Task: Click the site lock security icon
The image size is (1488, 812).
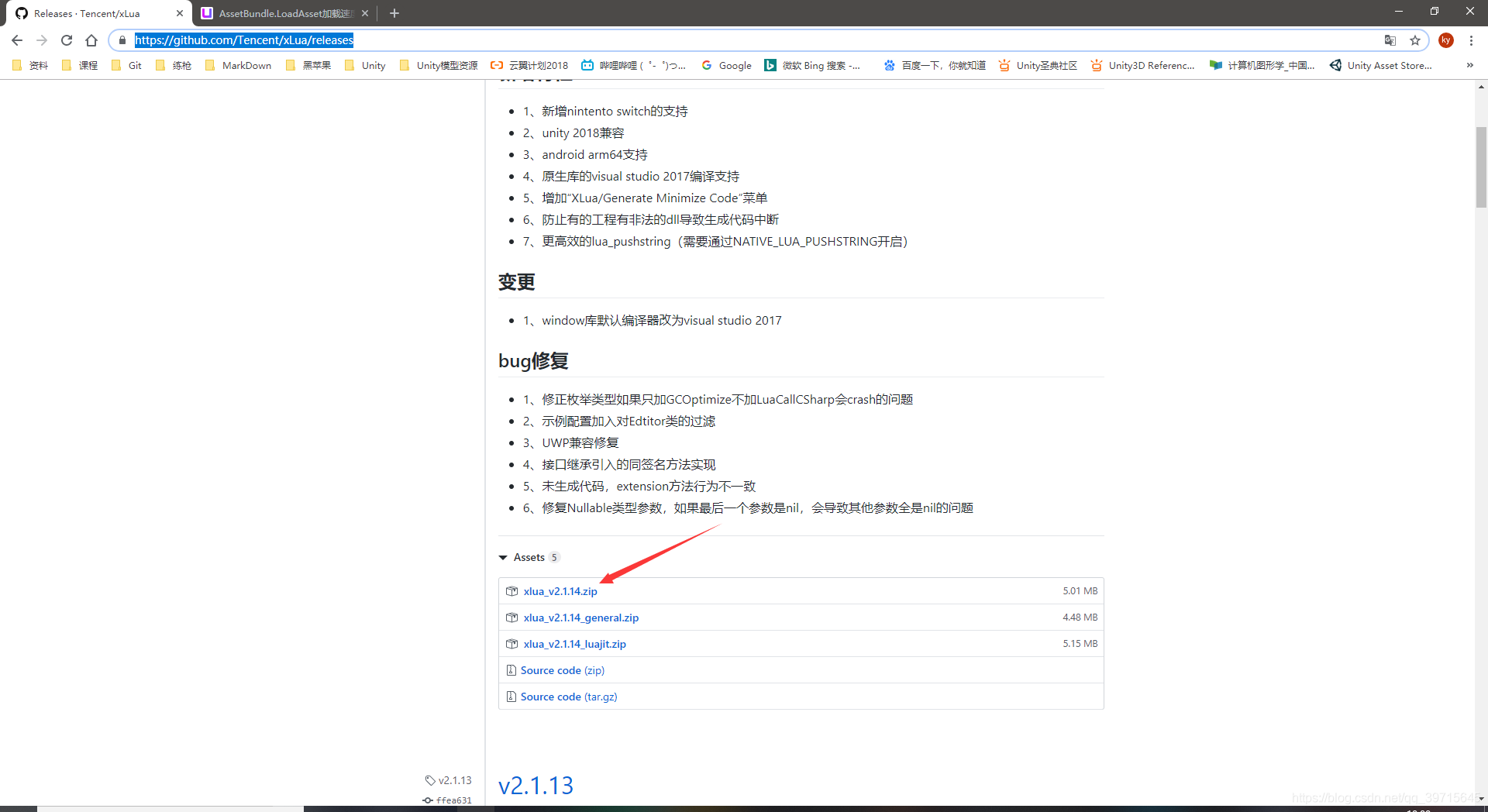Action: coord(122,40)
